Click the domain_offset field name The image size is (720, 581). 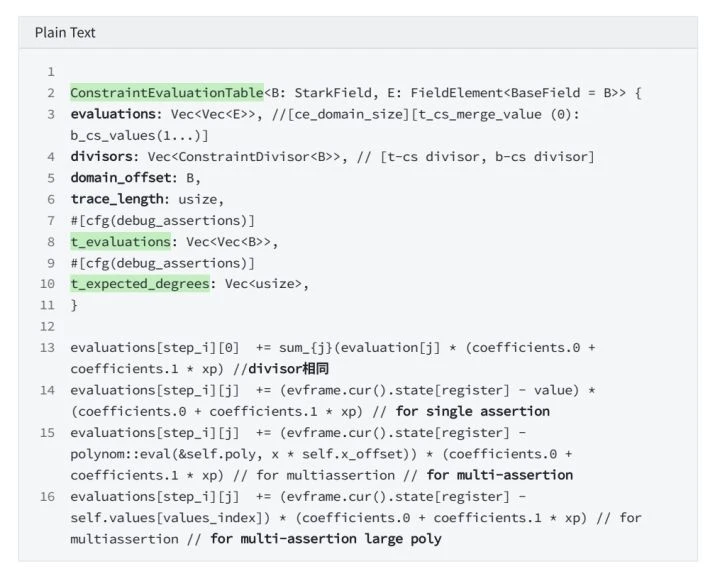click(x=120, y=178)
